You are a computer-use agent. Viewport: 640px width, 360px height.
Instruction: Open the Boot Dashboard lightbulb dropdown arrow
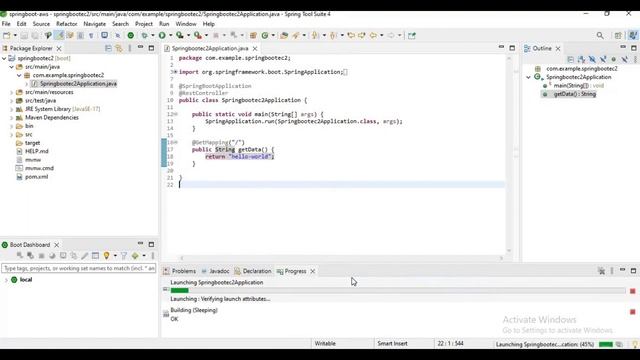tap(115, 256)
